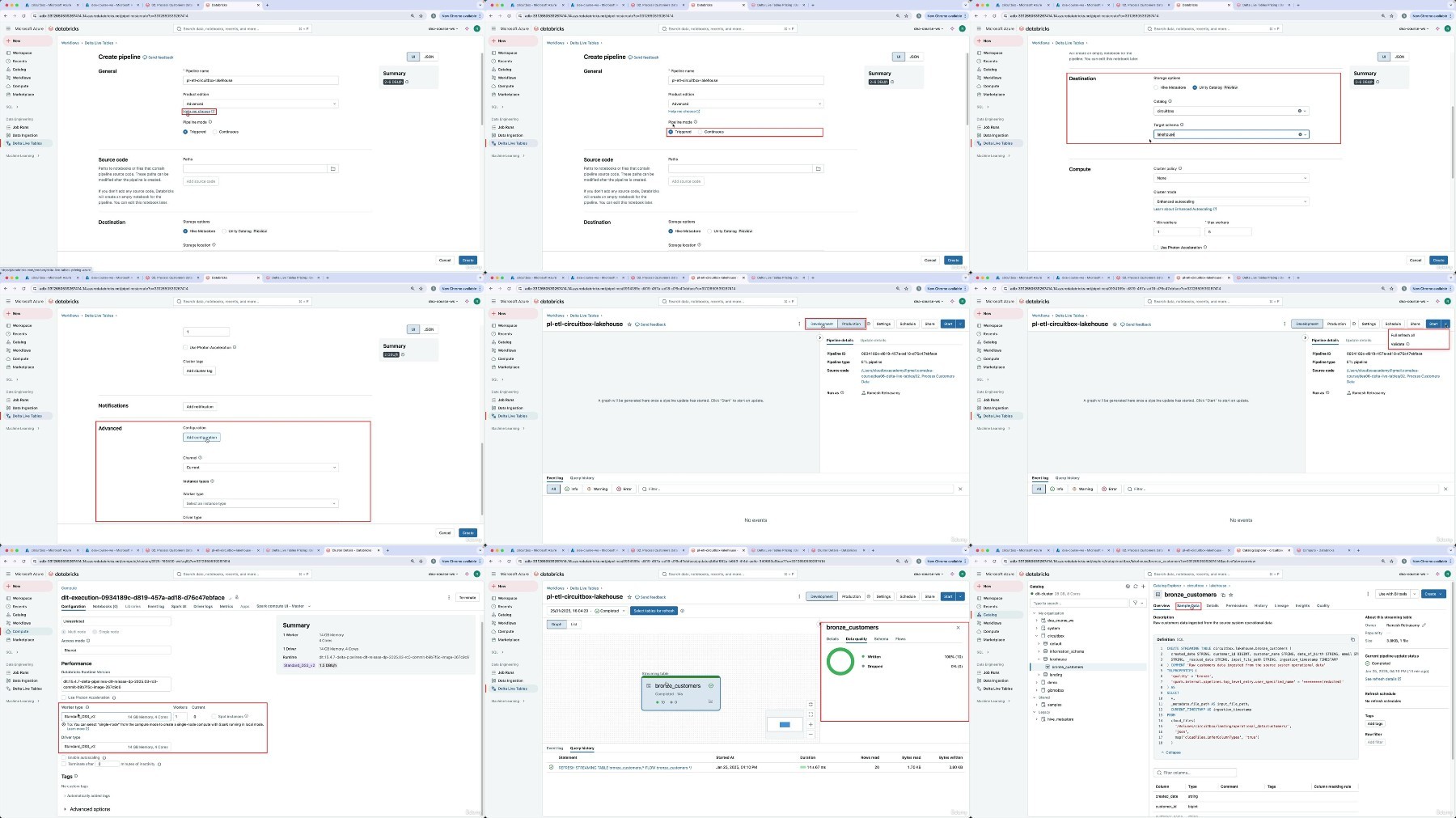Screen dimensions: 1456x818
Task: Refresh the catalog tree in Catalog Explorer window
Action: pos(1135,586)
